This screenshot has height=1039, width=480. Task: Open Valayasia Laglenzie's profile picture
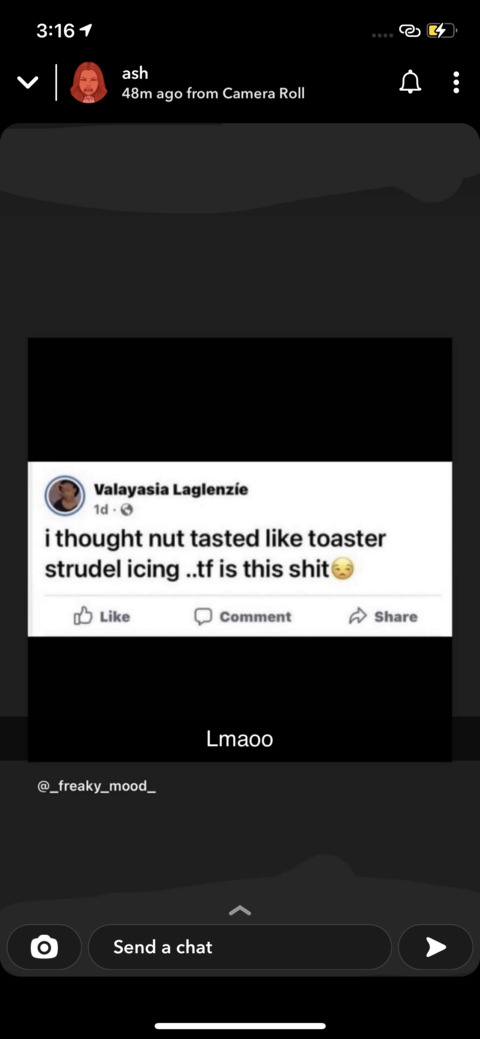coord(65,496)
